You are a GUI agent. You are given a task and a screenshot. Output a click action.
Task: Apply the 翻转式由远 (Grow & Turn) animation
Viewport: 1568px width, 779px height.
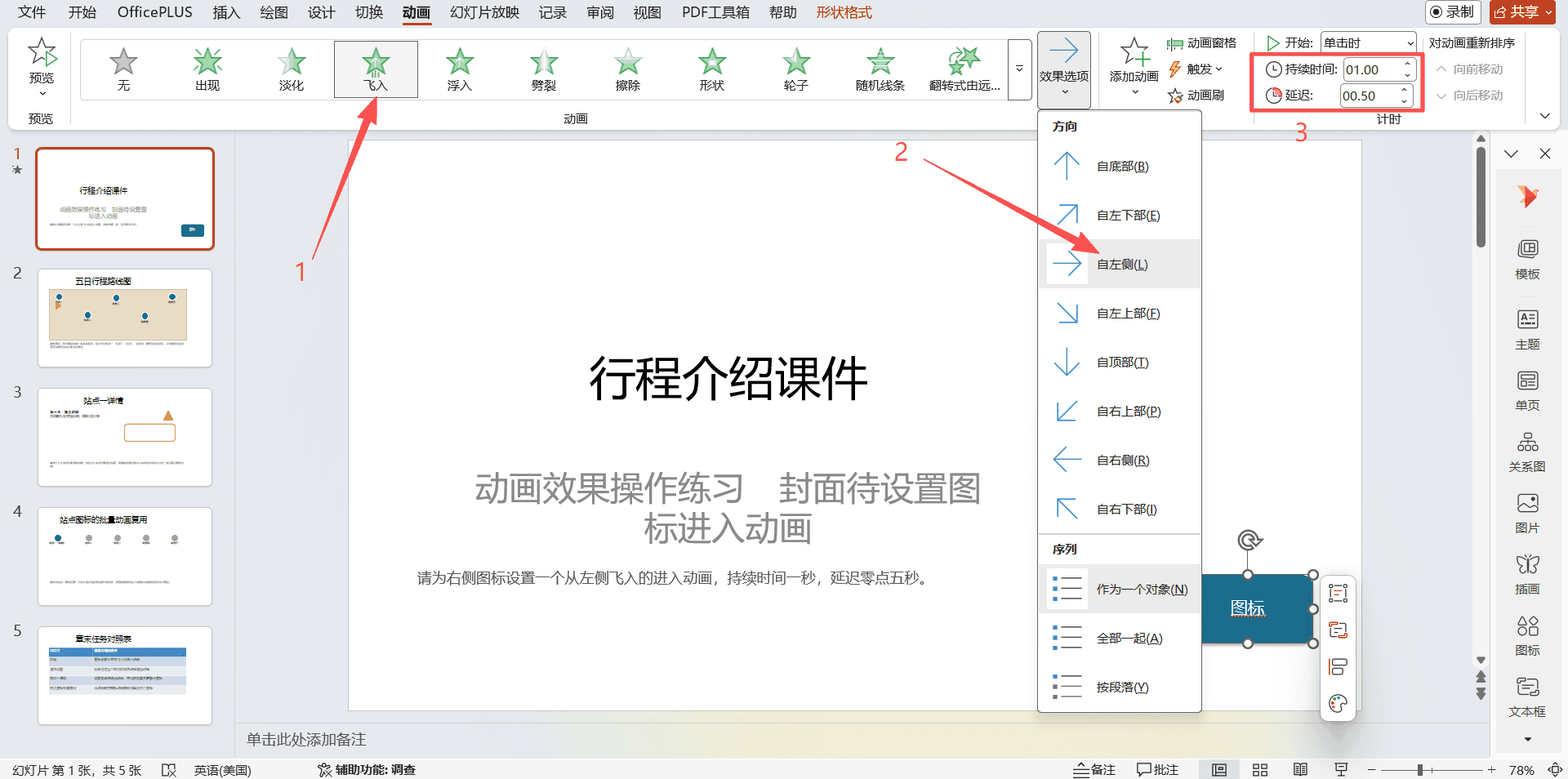(x=964, y=69)
